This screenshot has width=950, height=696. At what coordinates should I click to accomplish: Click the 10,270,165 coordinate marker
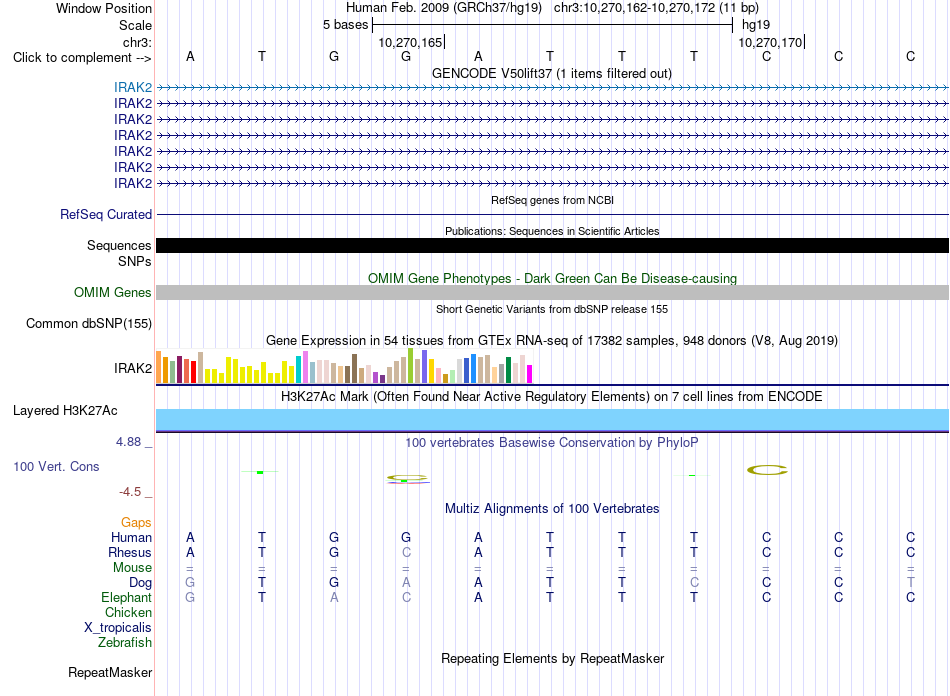410,42
